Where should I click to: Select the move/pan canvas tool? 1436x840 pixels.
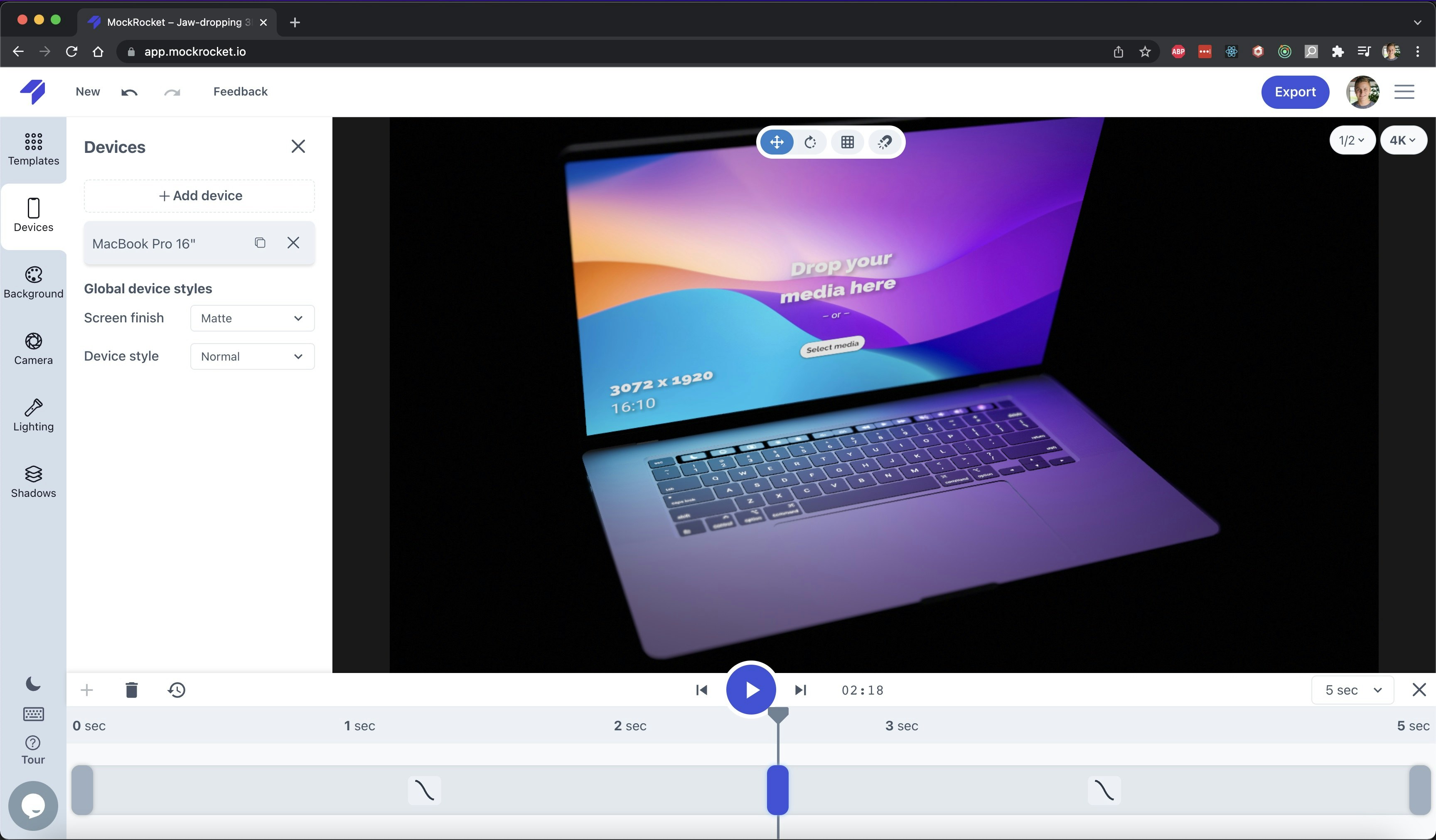[777, 142]
